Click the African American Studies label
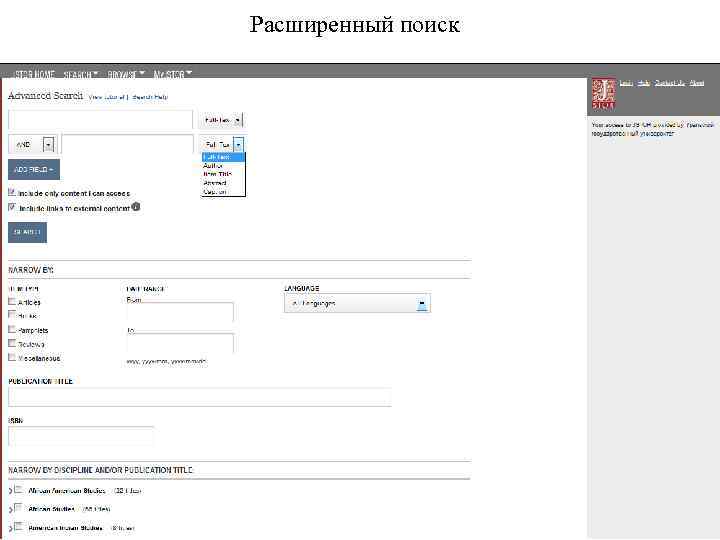 point(67,490)
